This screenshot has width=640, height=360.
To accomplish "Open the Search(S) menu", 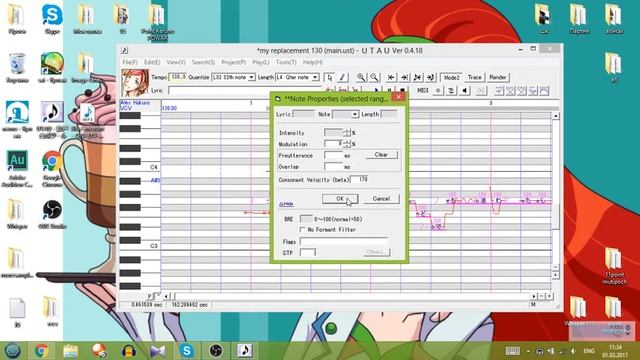I will point(203,62).
